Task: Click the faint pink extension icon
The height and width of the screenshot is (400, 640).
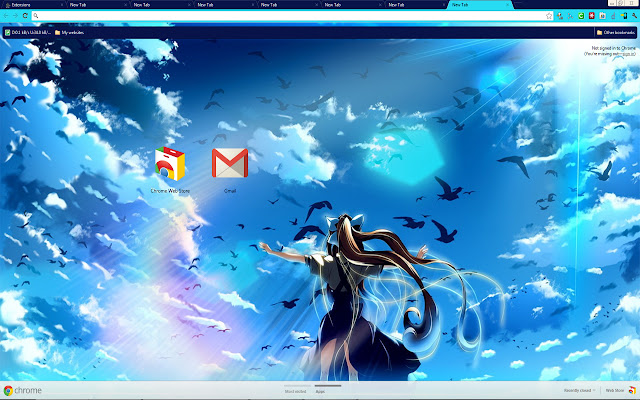Action: point(613,16)
